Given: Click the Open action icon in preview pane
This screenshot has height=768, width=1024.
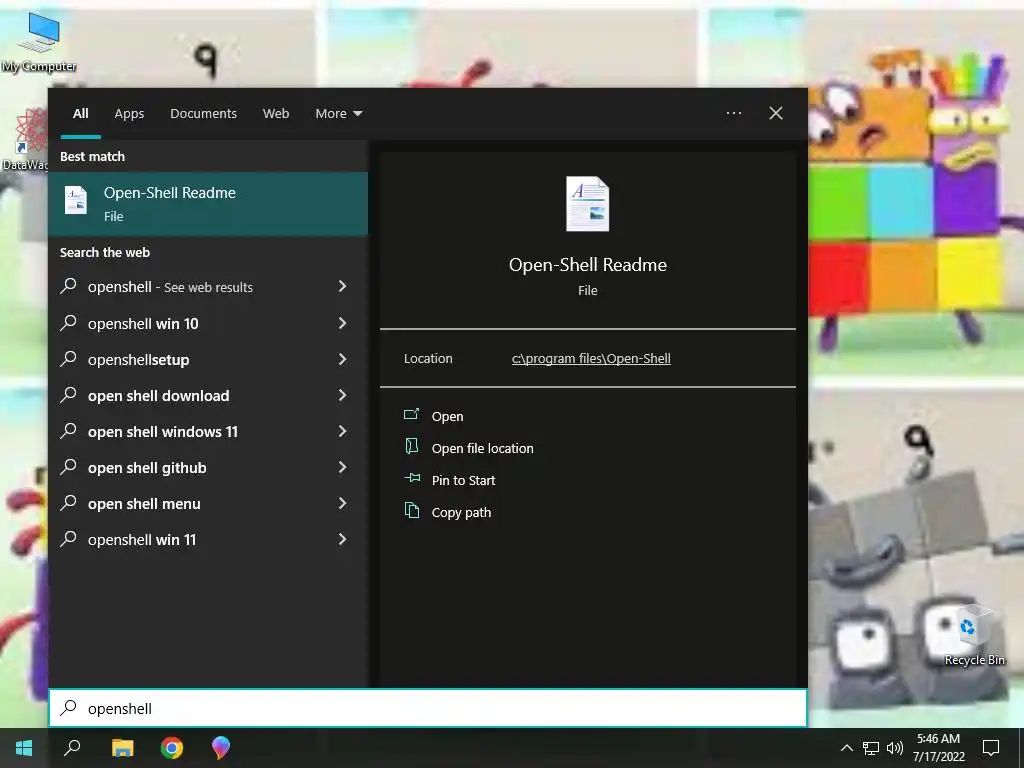Looking at the screenshot, I should click(x=411, y=414).
